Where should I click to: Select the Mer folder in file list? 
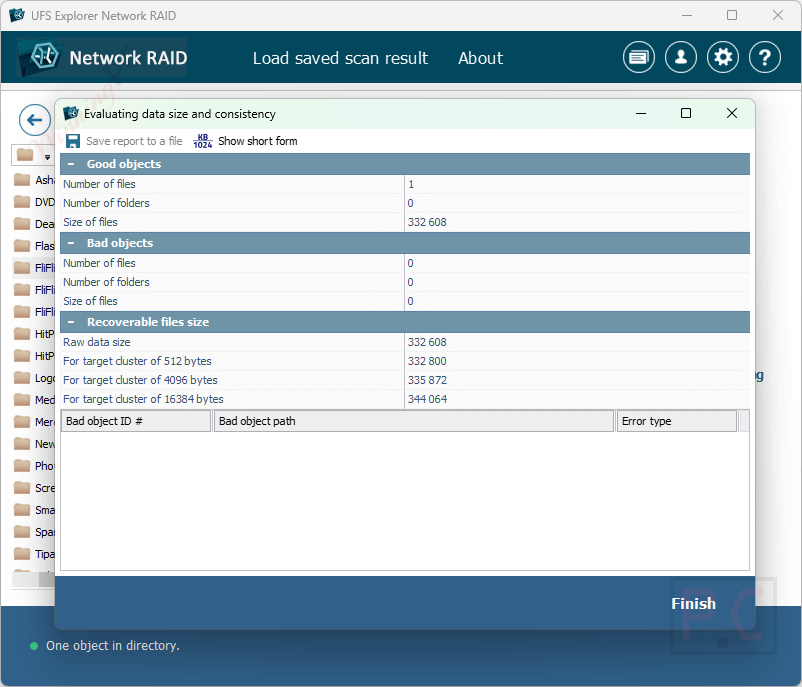[x=34, y=422]
